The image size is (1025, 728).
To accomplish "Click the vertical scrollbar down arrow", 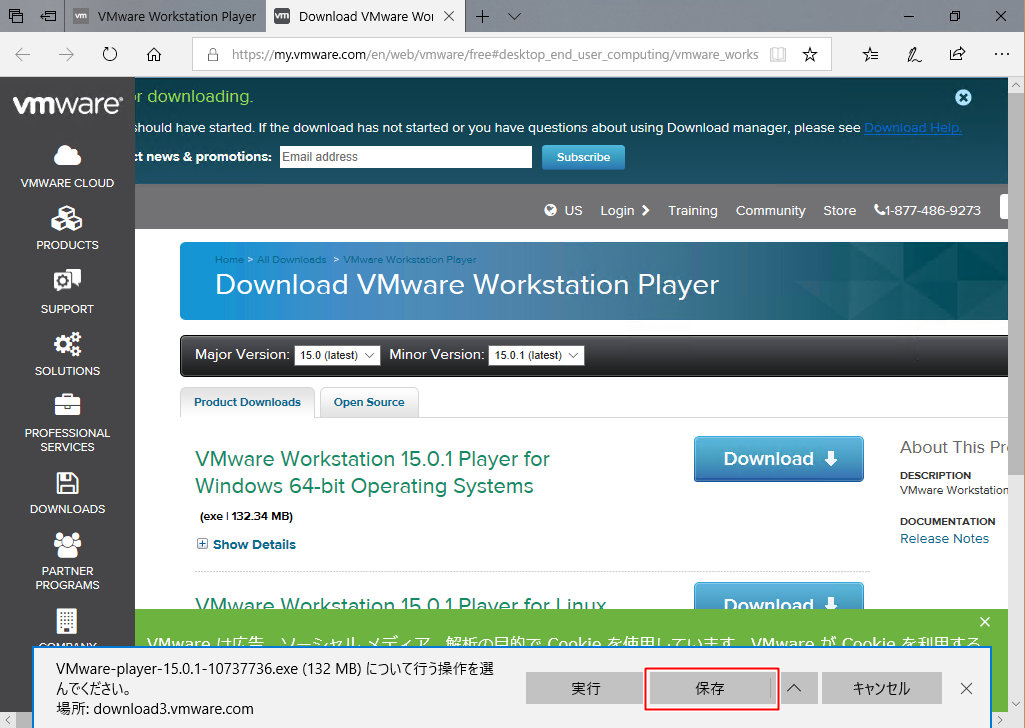I will (1016, 704).
